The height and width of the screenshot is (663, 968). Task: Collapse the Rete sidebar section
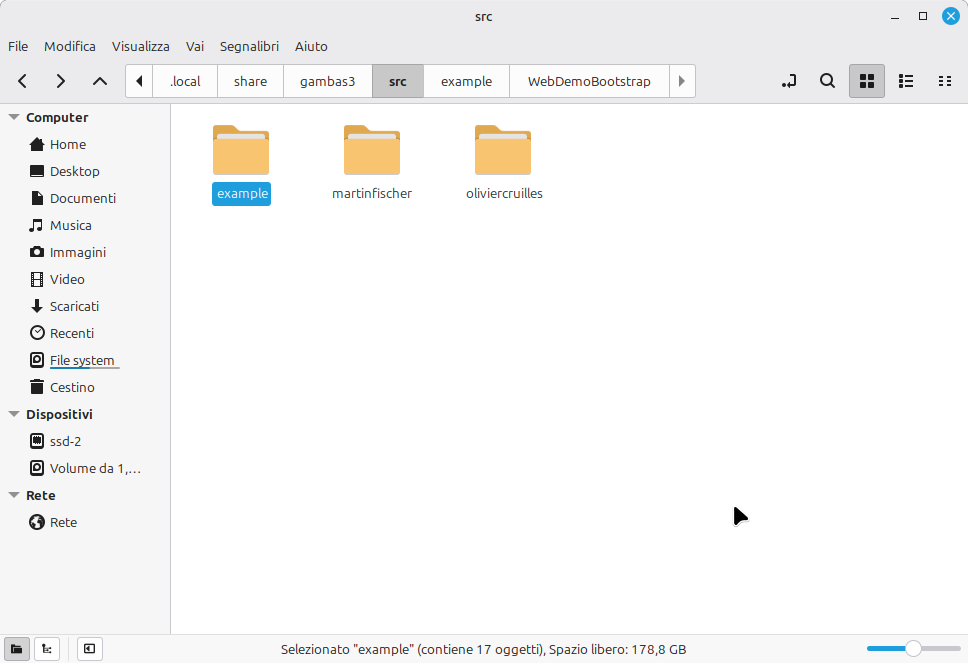(x=14, y=495)
